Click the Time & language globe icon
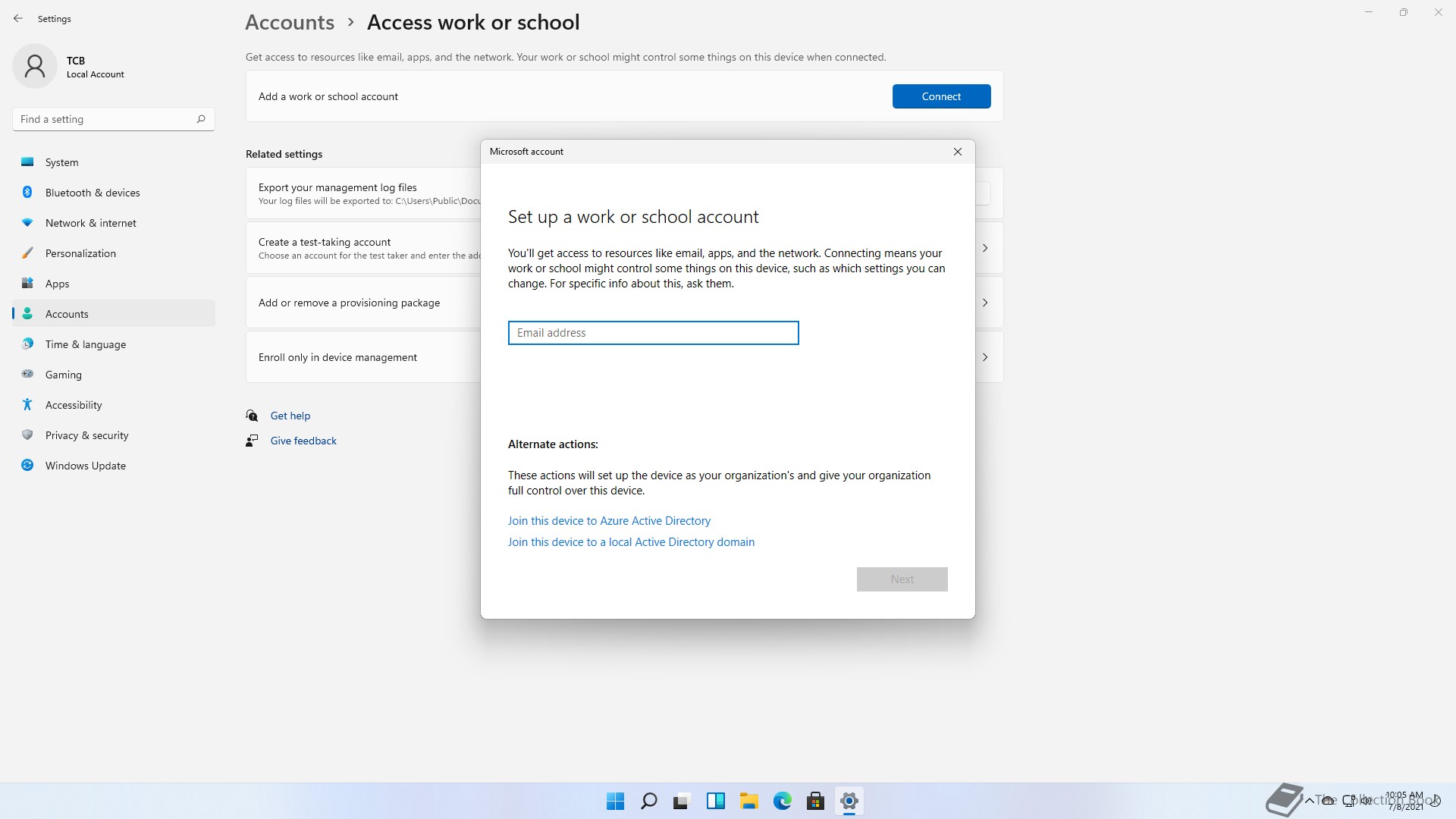 click(27, 344)
